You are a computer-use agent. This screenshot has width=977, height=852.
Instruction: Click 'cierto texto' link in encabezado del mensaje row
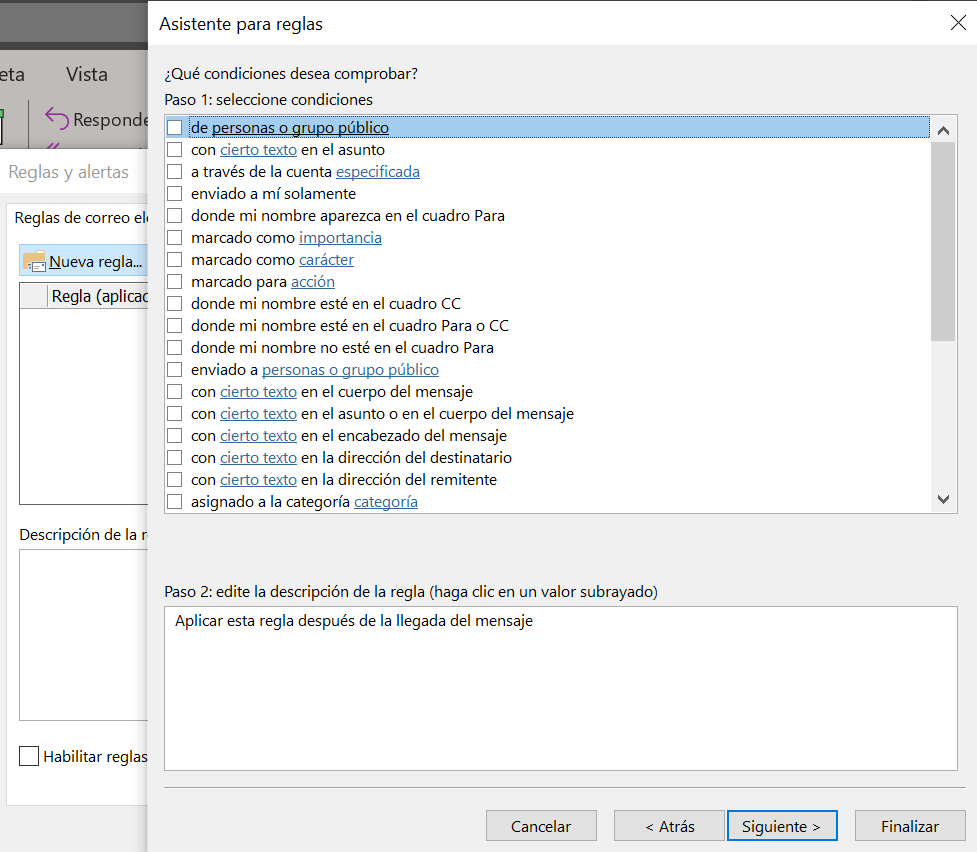point(259,436)
